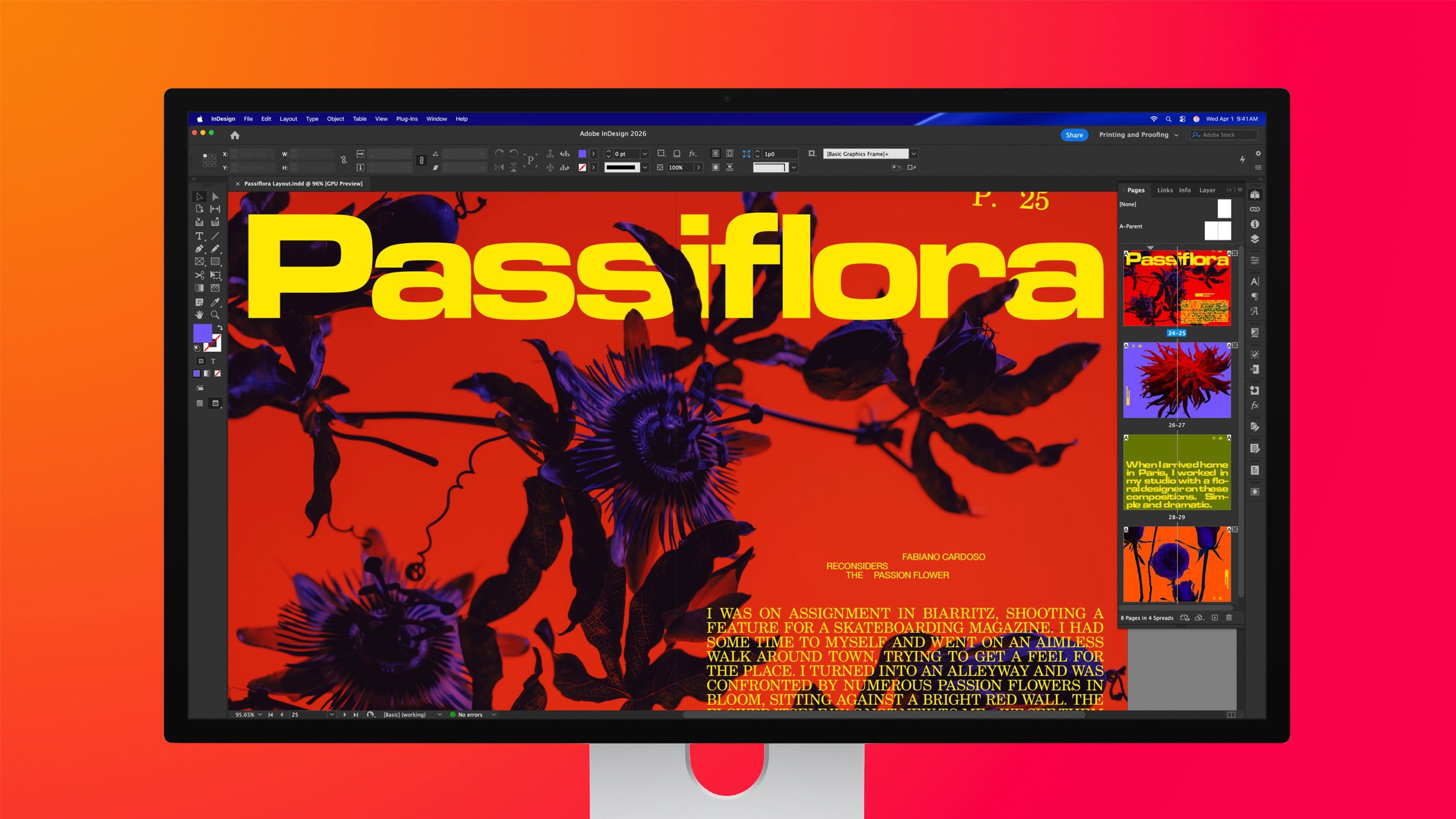This screenshot has width=1456, height=819.
Task: Open the Object menu
Action: tap(335, 119)
